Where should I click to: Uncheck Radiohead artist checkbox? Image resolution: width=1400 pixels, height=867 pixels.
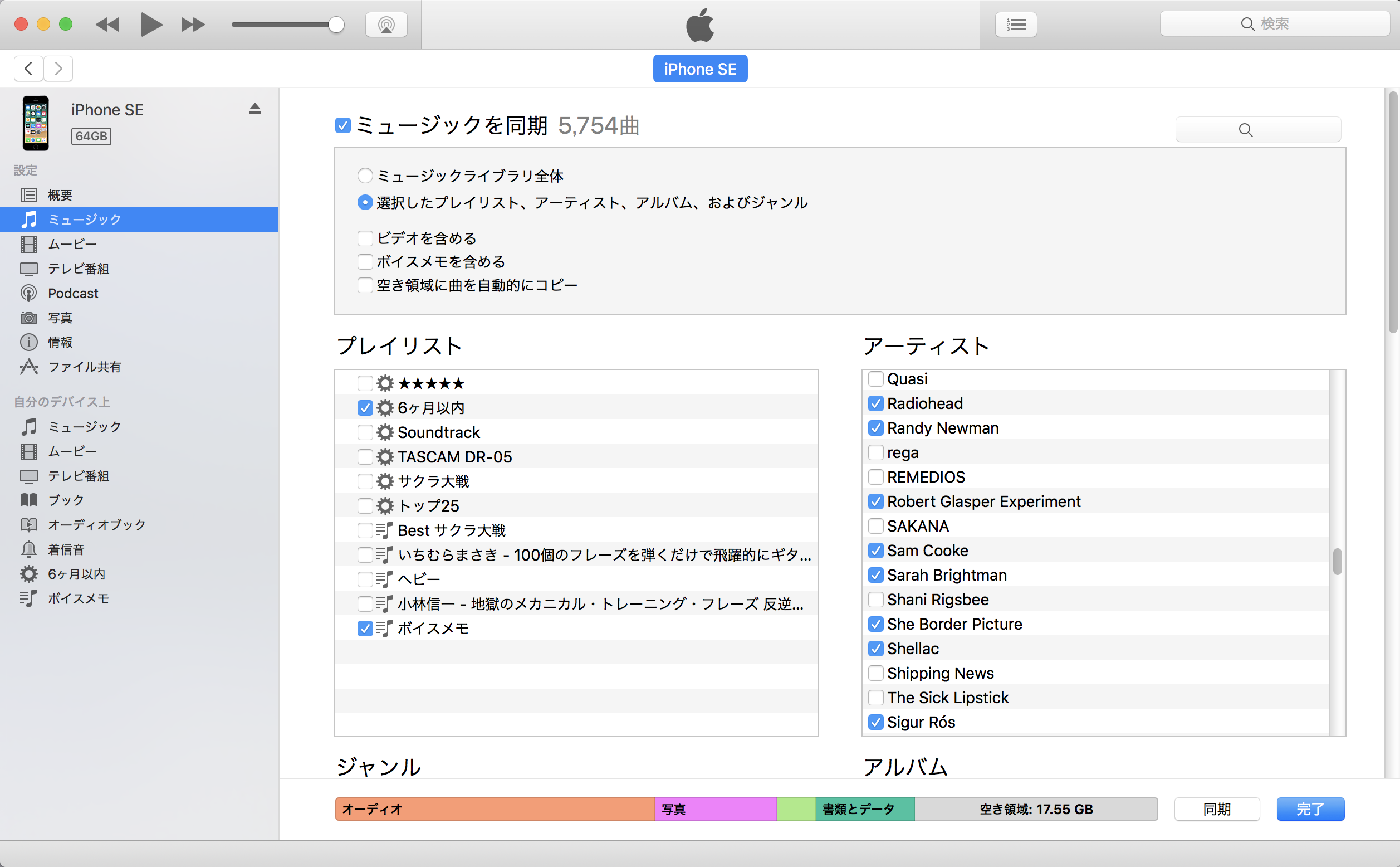[x=875, y=403]
